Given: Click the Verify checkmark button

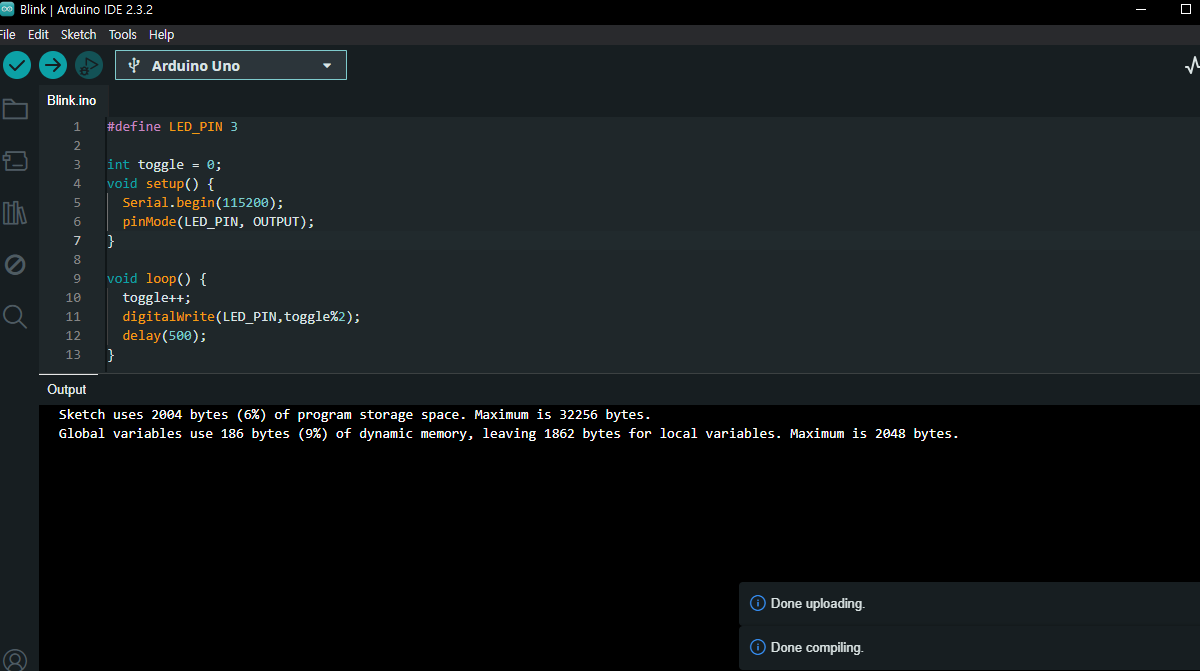Looking at the screenshot, I should coord(17,65).
